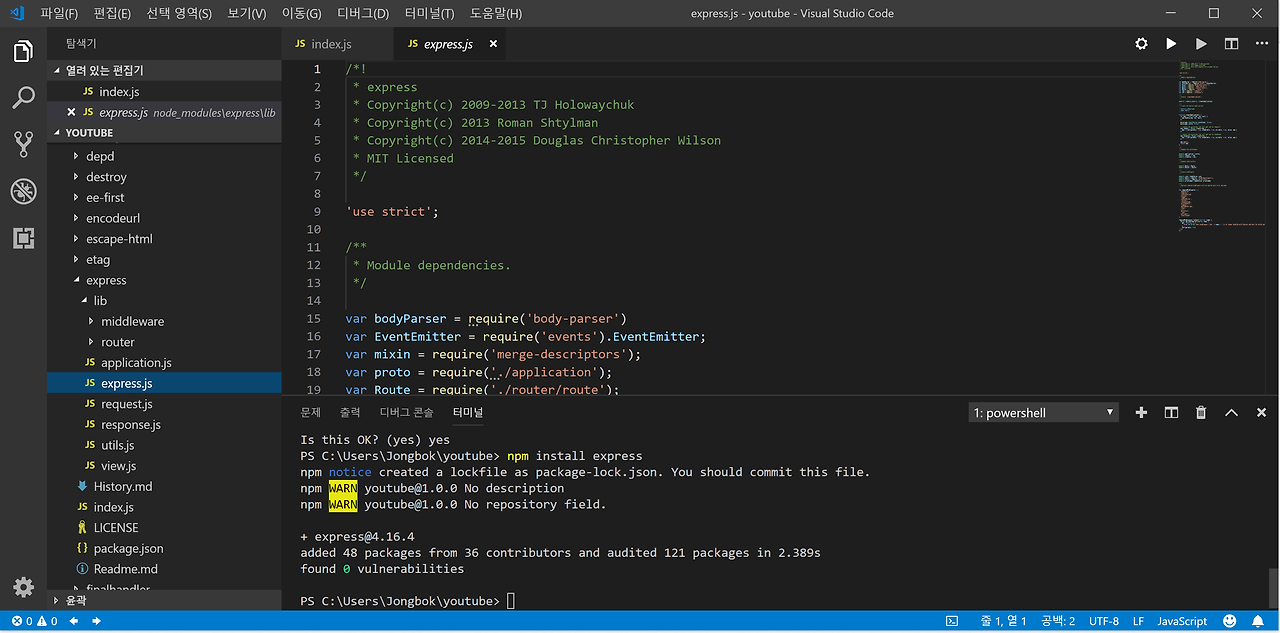Open the Search view in activity bar

coord(23,97)
